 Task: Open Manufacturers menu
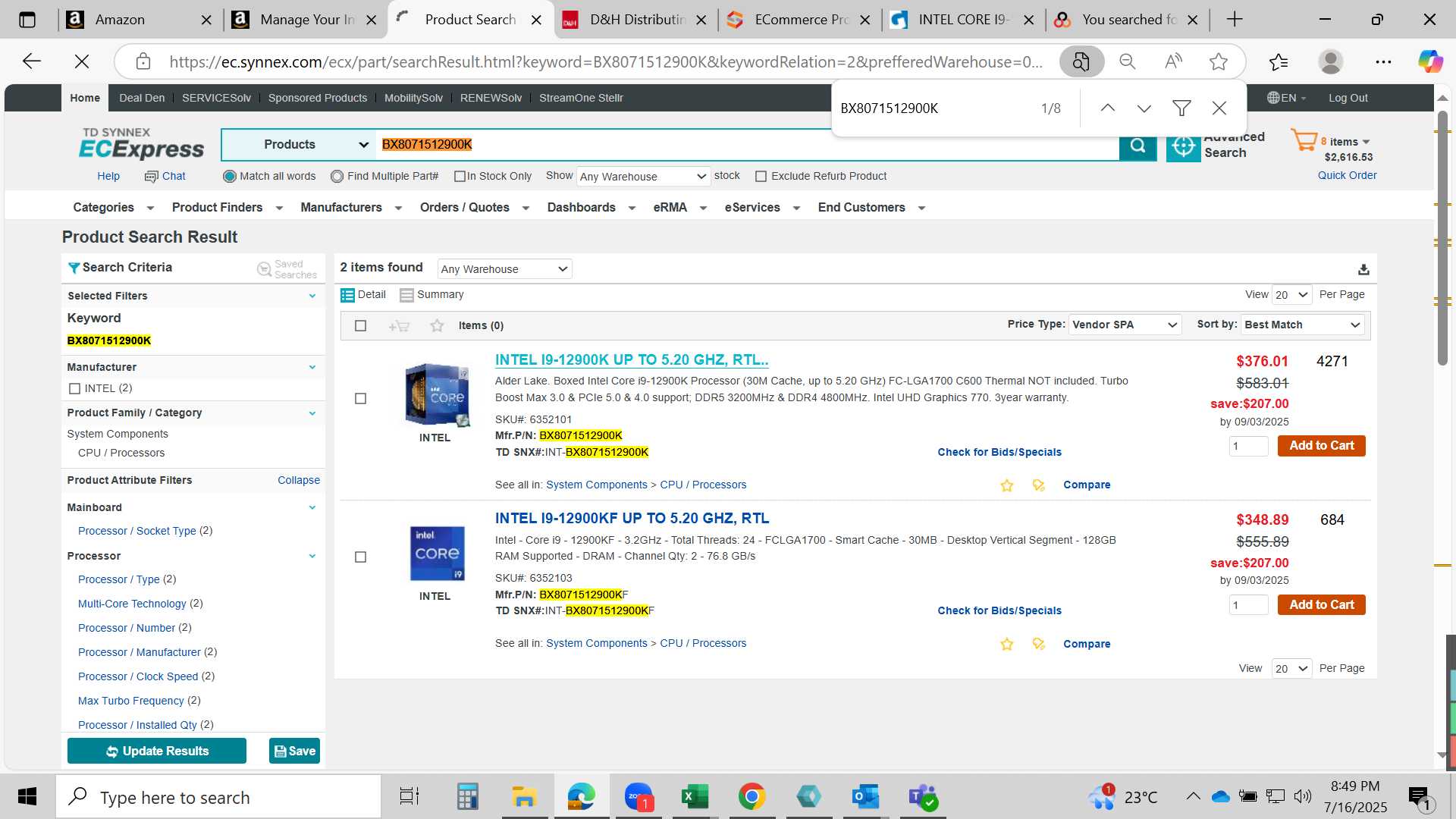pyautogui.click(x=350, y=208)
